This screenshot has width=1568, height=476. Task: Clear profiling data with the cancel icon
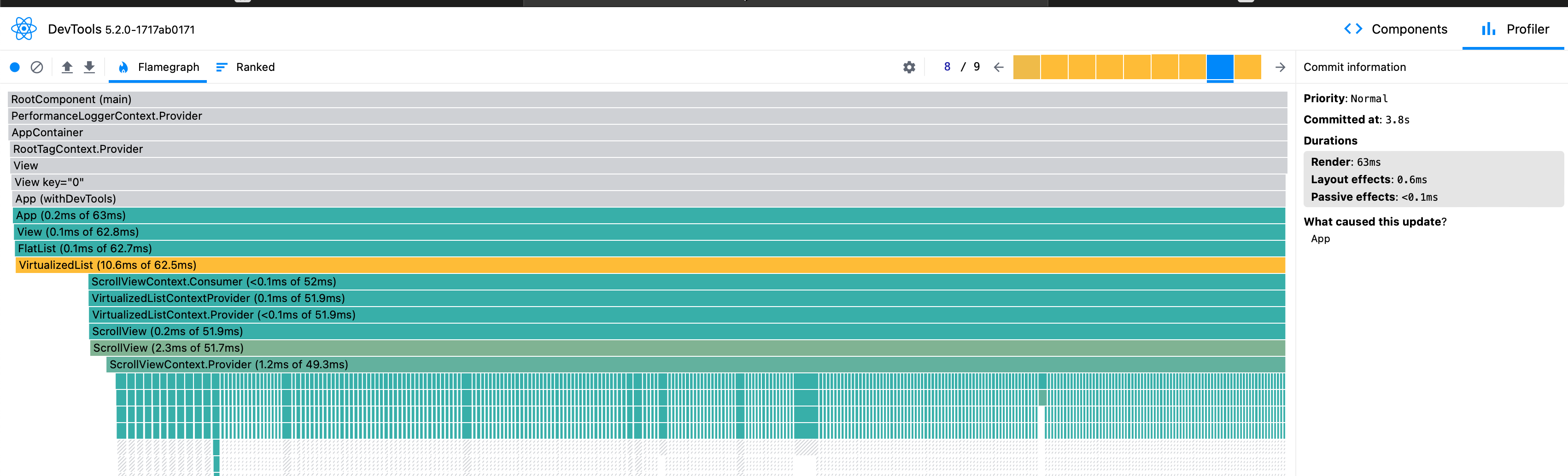pos(37,67)
